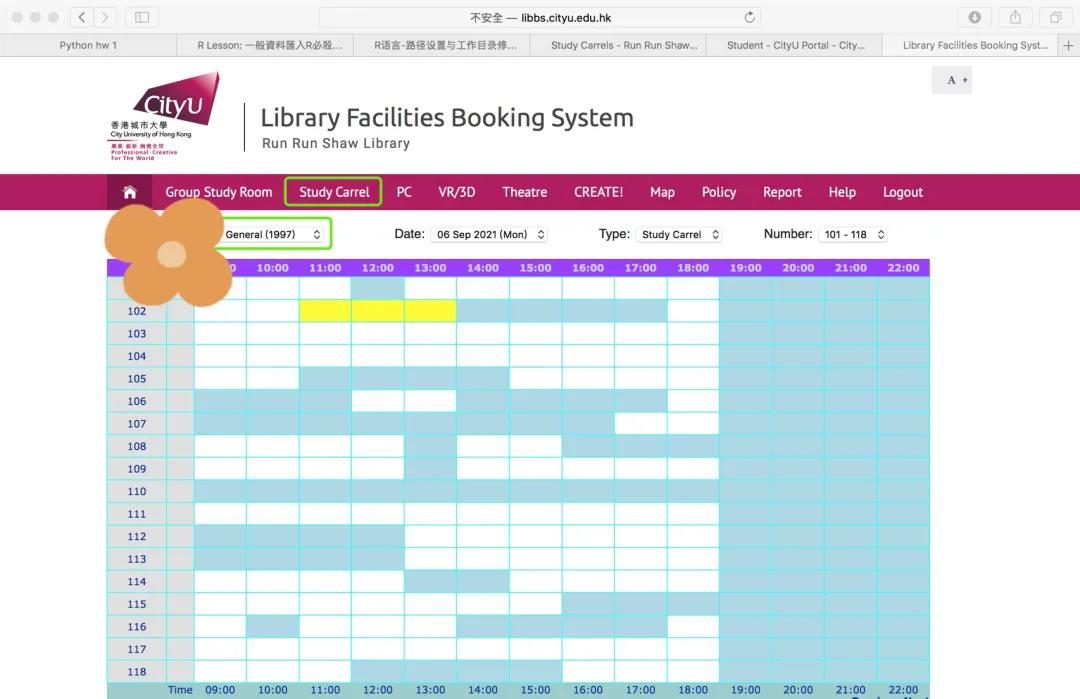Click the 14:00 header column label
The width and height of the screenshot is (1080, 699).
pos(483,268)
